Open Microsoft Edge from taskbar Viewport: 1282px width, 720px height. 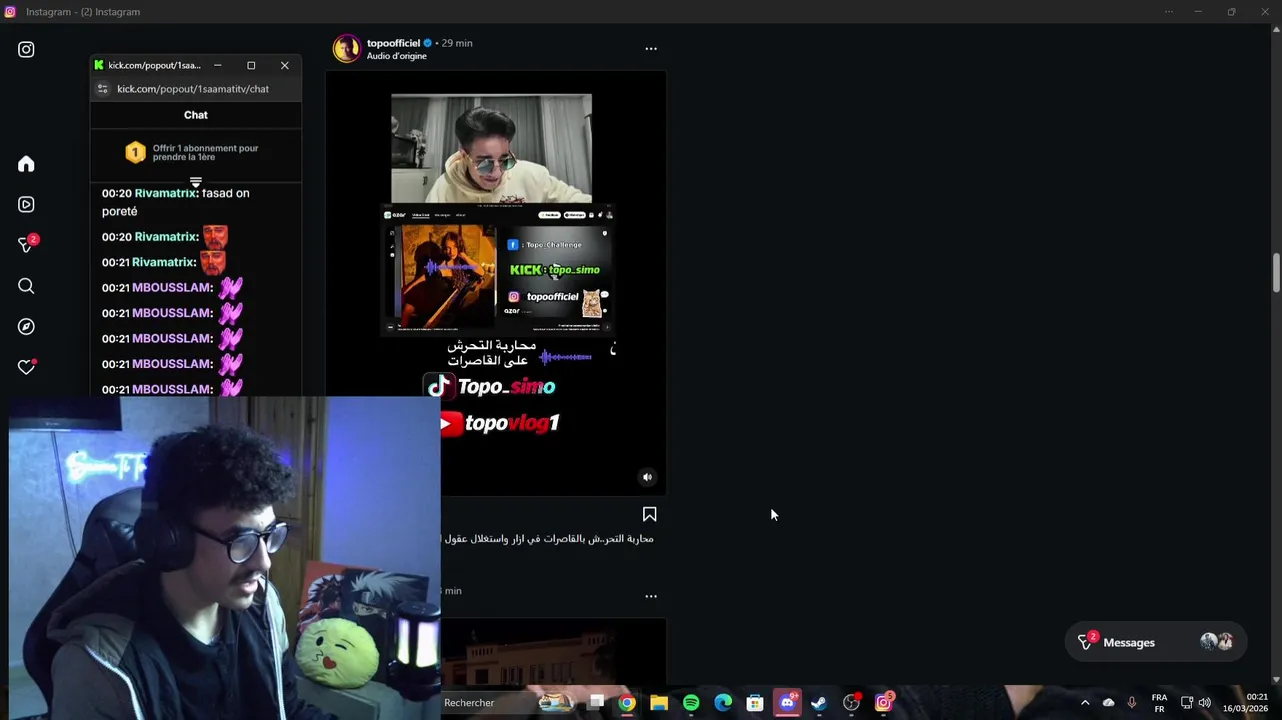[723, 703]
